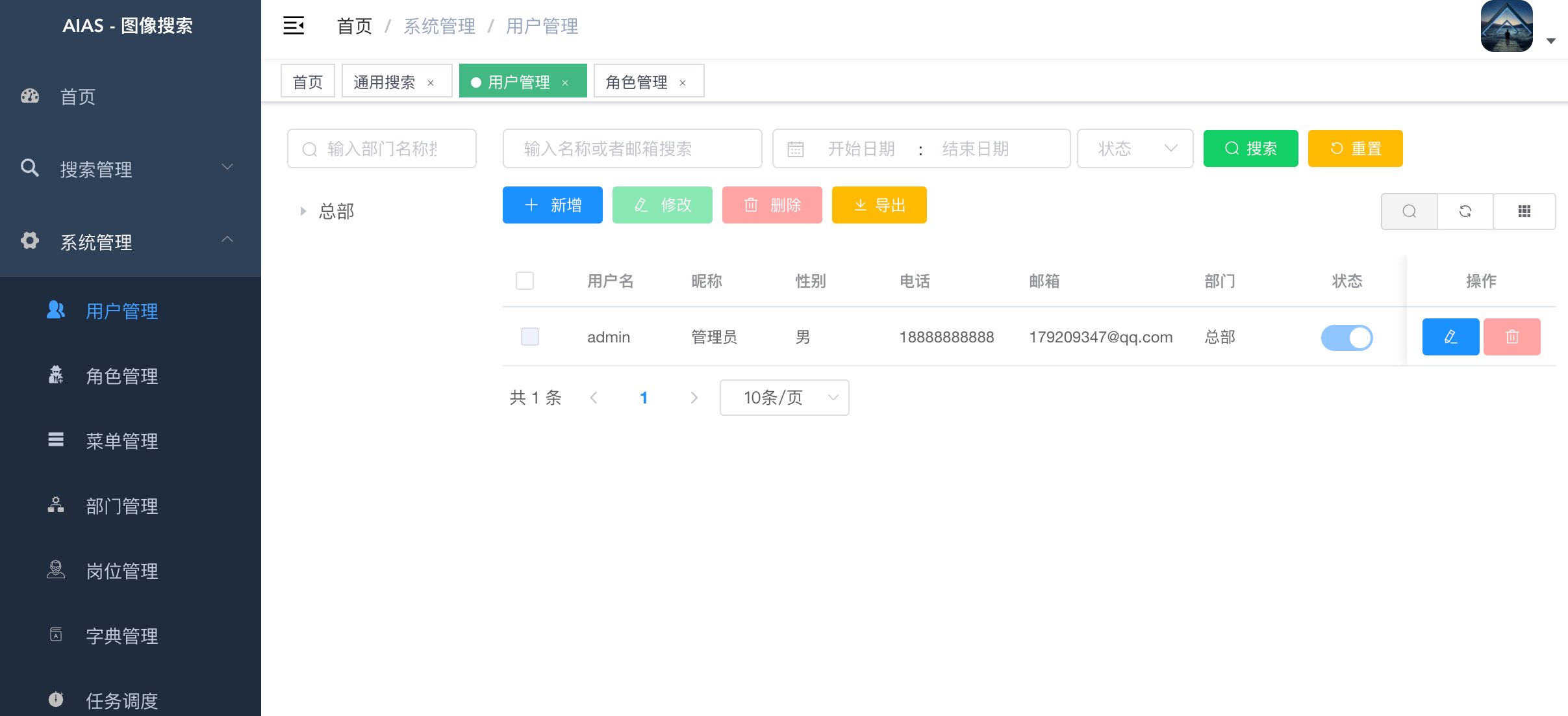
Task: Click the sidebar collapse hamburger icon
Action: (294, 26)
